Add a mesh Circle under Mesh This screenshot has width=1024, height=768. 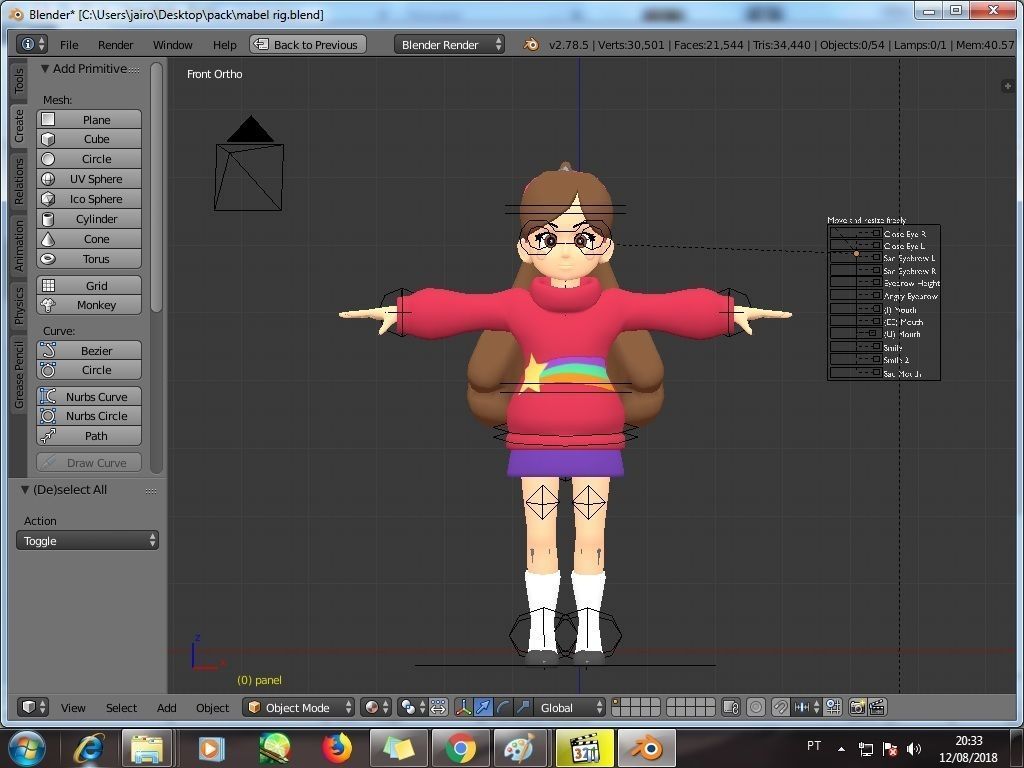pyautogui.click(x=89, y=159)
